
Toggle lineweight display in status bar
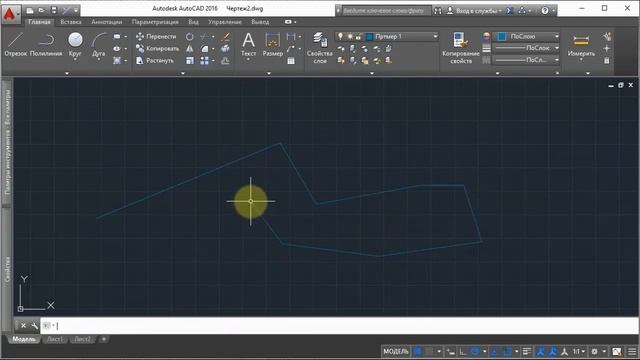tap(527, 351)
